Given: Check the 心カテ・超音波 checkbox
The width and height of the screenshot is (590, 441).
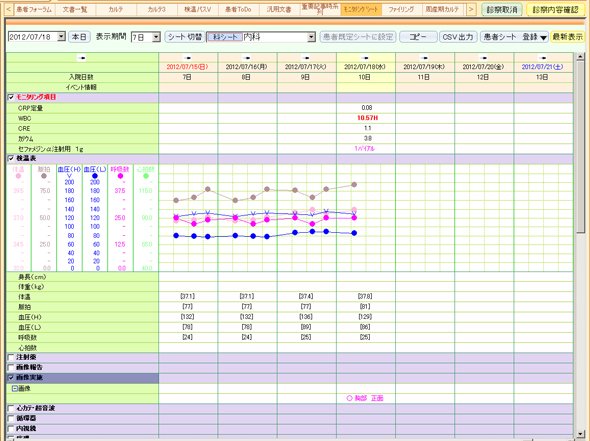Looking at the screenshot, I should coord(11,408).
